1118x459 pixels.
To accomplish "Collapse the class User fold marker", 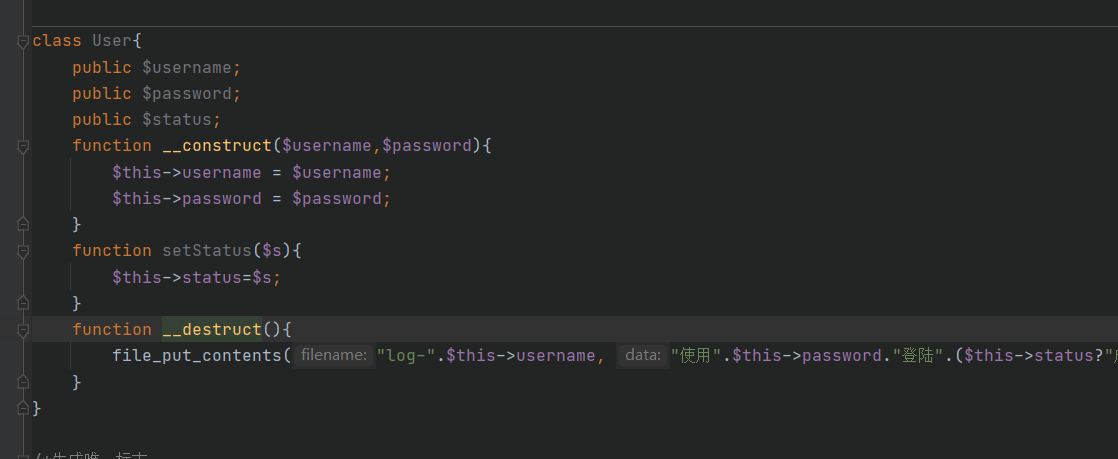I will pyautogui.click(x=23, y=41).
